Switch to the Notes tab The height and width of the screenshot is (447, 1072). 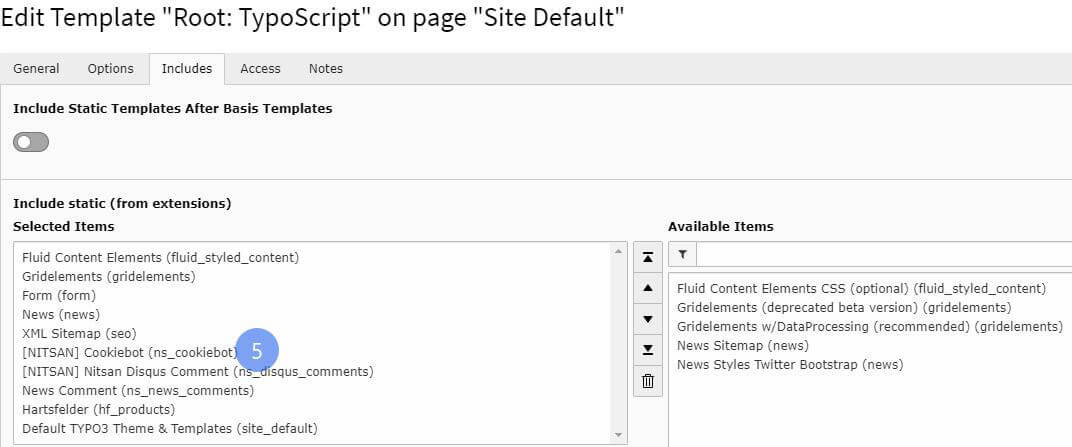326,68
